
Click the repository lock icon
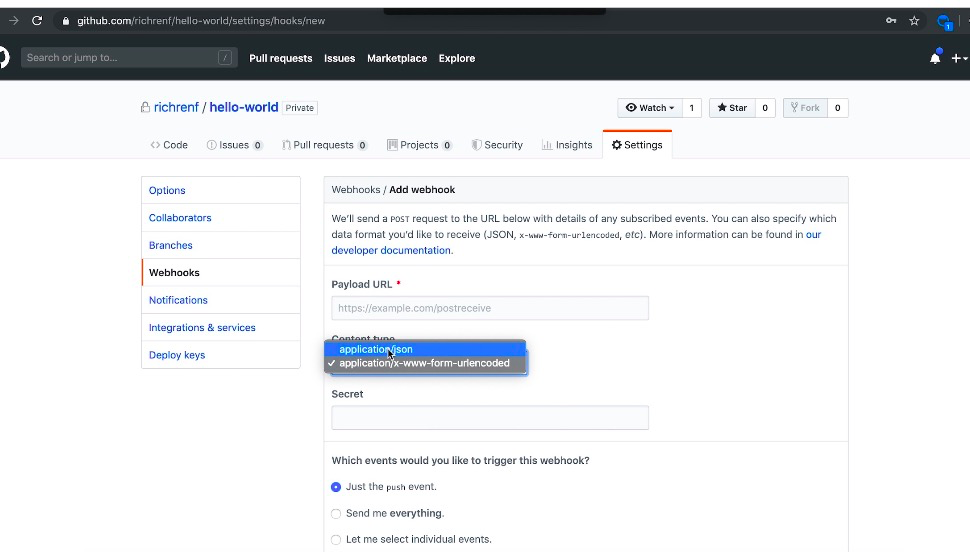coord(145,107)
